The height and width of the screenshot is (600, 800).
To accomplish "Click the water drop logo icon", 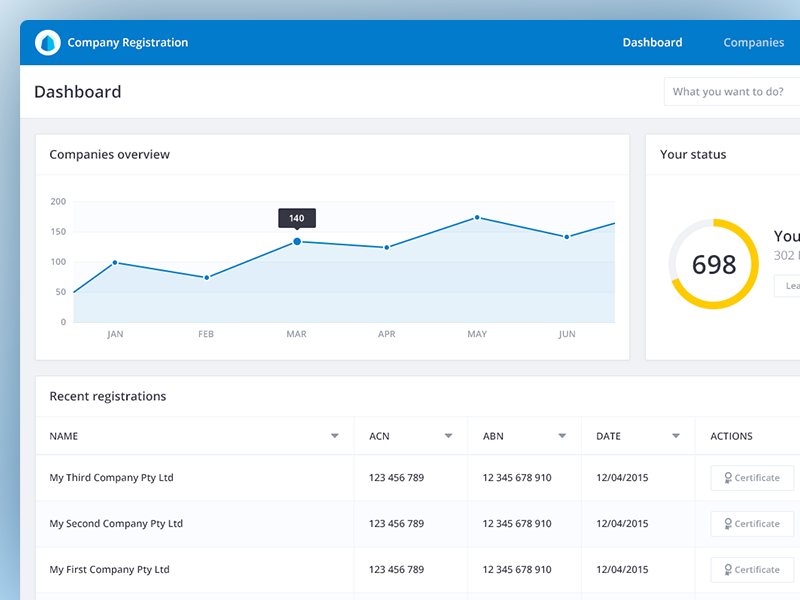I will (47, 42).
